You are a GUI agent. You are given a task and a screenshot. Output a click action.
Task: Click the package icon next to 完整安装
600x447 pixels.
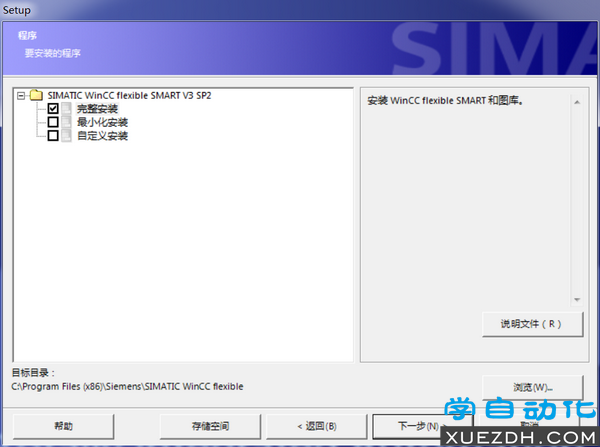click(67, 109)
